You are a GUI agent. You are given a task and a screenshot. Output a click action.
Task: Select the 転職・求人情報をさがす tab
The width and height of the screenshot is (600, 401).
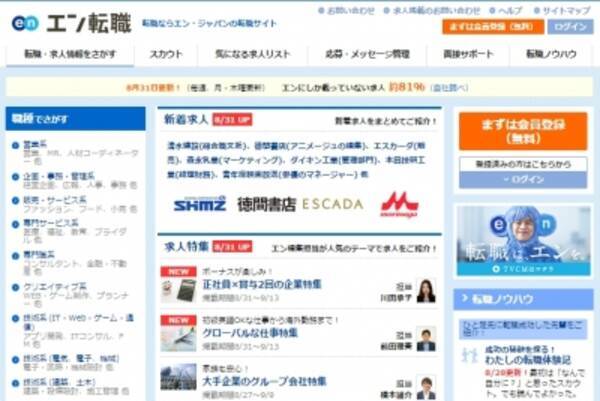click(70, 55)
